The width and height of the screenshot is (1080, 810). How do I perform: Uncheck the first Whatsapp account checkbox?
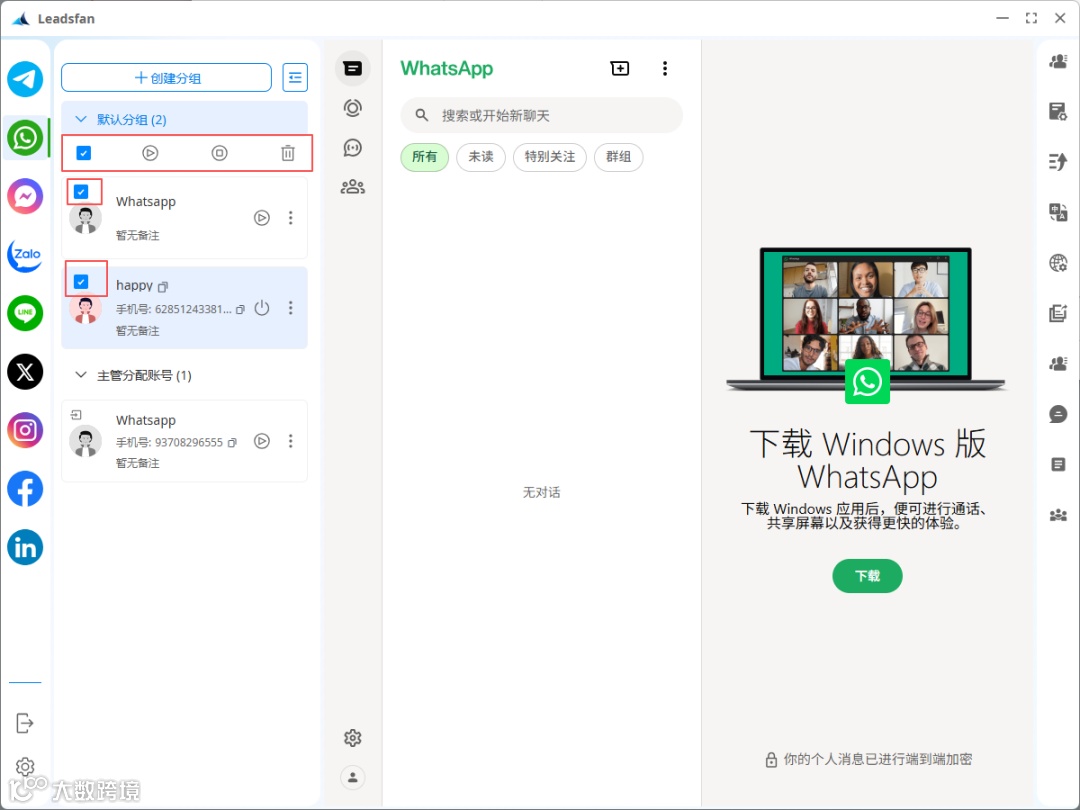[x=81, y=192]
